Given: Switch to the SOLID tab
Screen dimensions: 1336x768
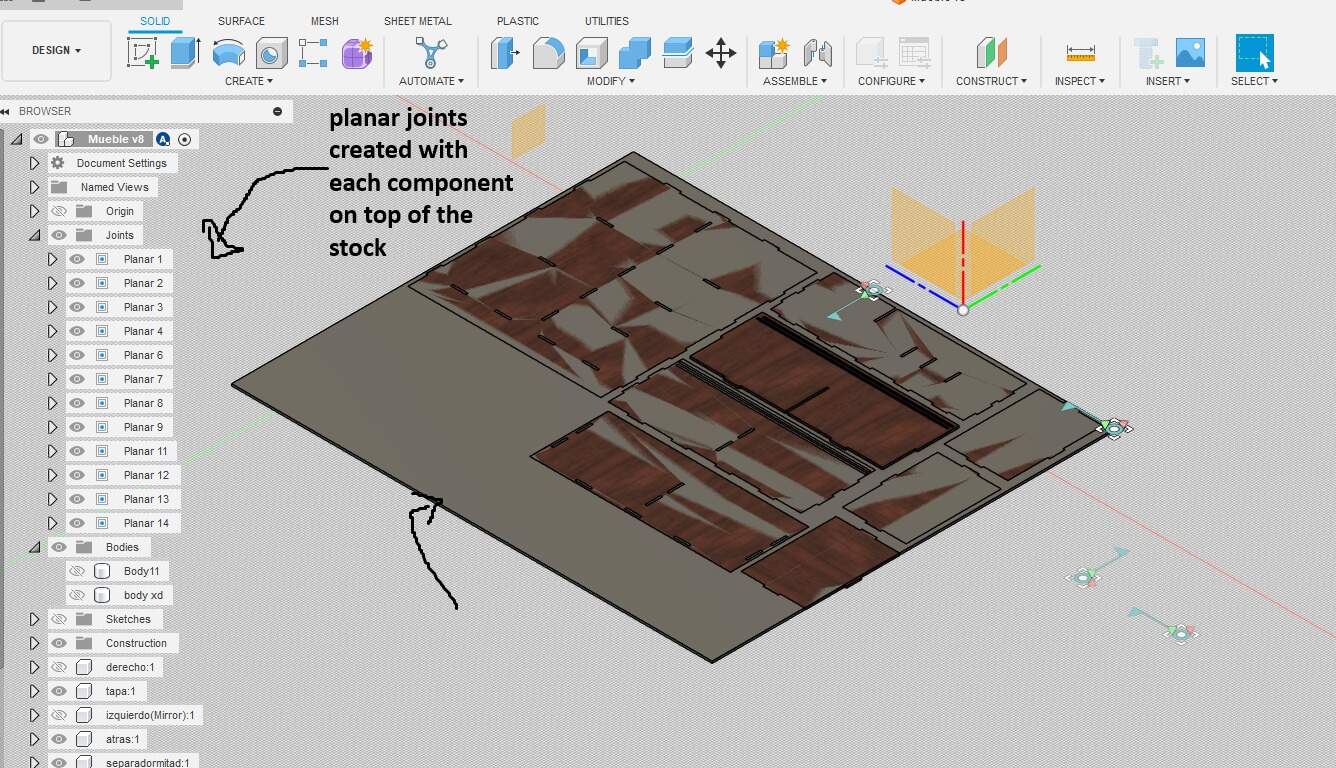Looking at the screenshot, I should pyautogui.click(x=155, y=21).
